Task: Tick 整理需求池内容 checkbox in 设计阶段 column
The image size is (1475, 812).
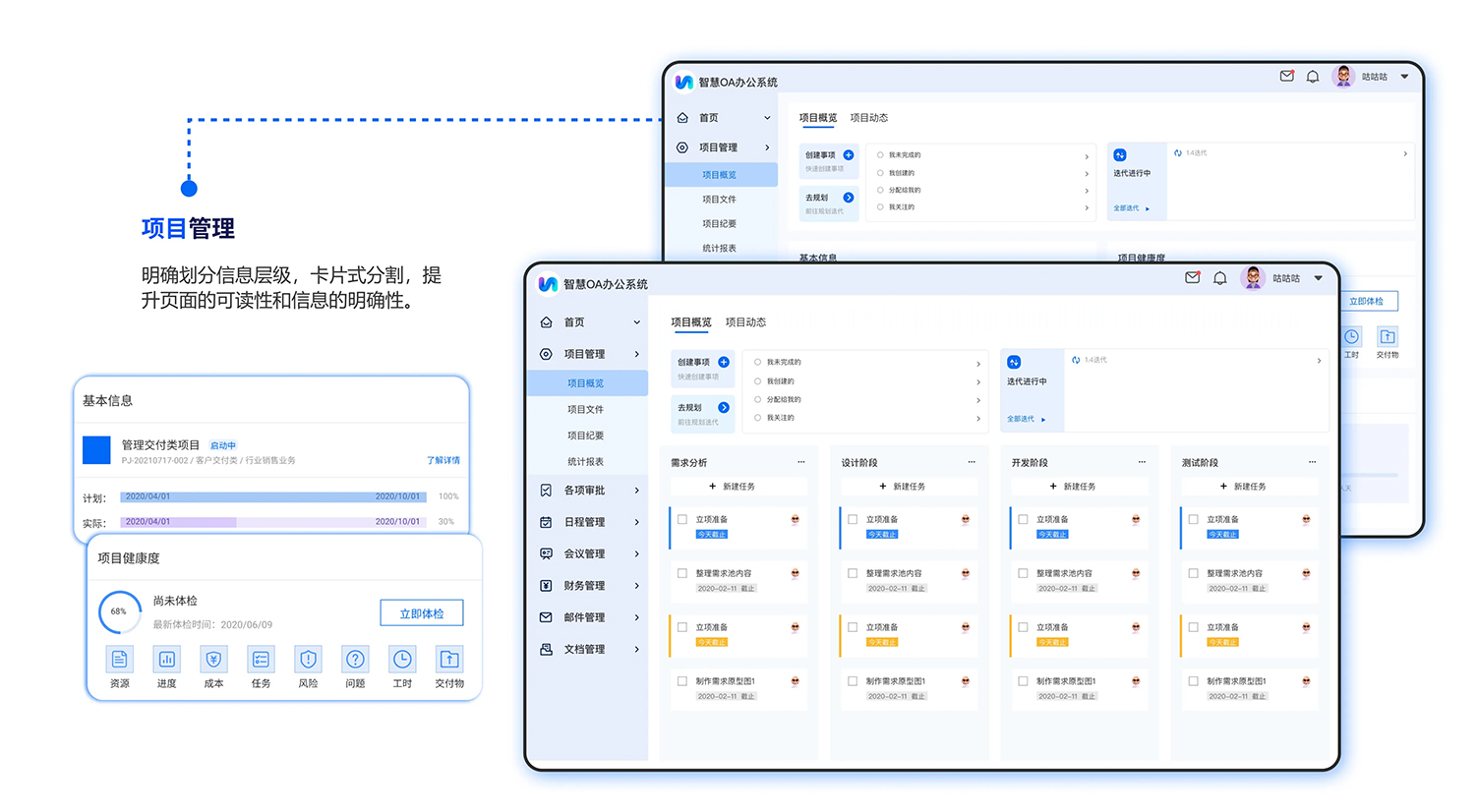Action: (x=853, y=573)
